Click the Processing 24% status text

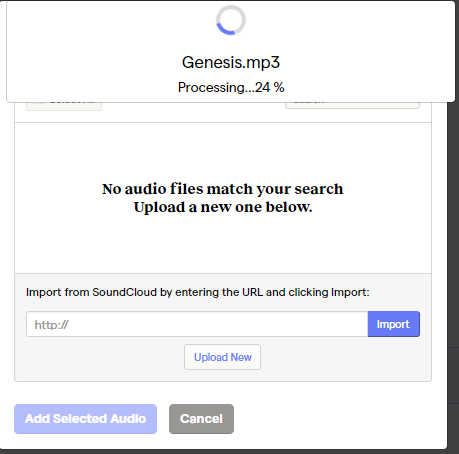pyautogui.click(x=231, y=87)
